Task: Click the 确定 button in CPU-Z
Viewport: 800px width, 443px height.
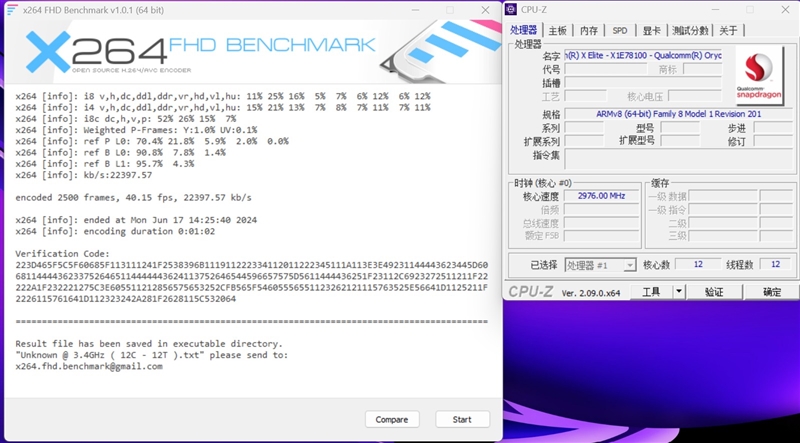Action: click(x=772, y=292)
